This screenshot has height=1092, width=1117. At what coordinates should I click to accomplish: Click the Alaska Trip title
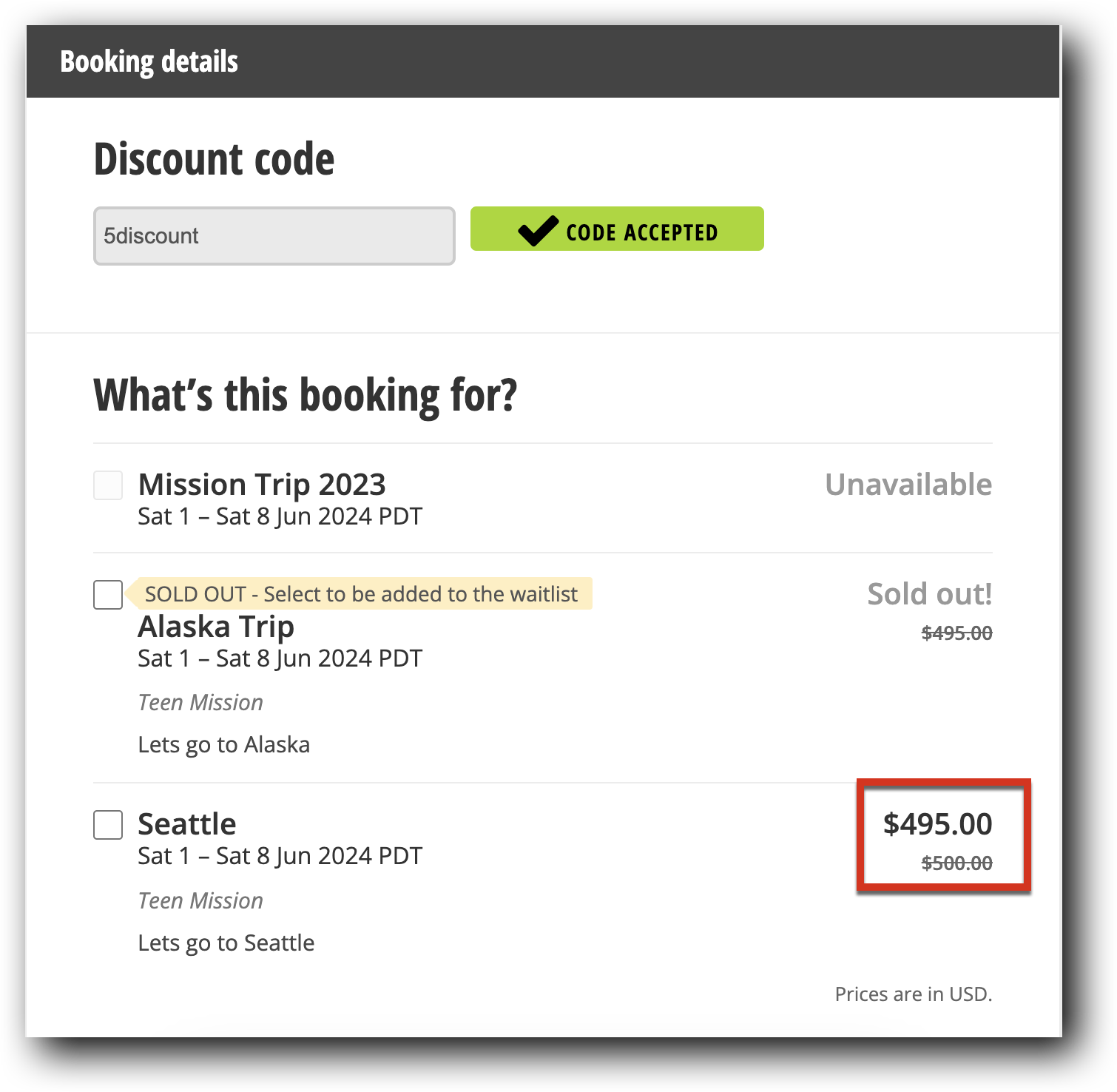tap(215, 627)
